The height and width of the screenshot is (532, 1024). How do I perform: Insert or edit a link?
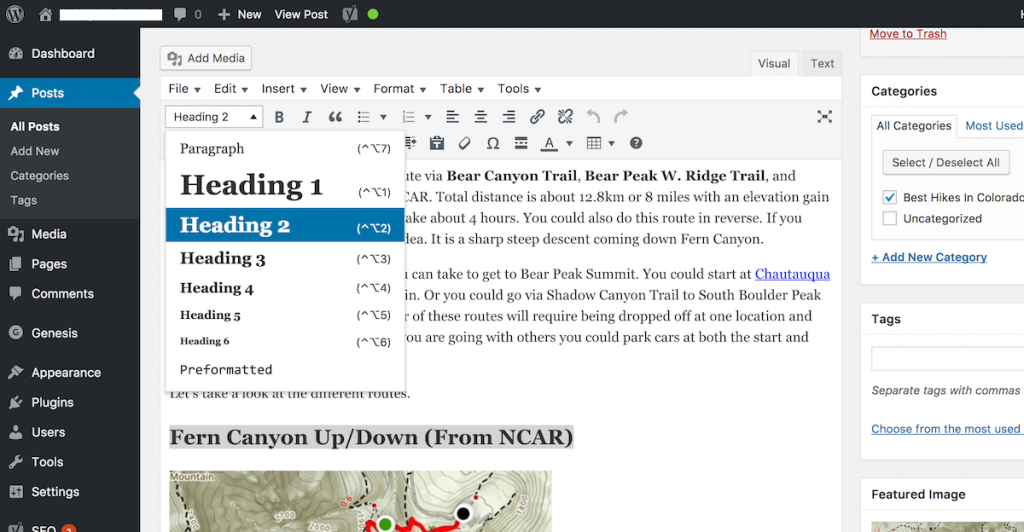click(x=537, y=117)
